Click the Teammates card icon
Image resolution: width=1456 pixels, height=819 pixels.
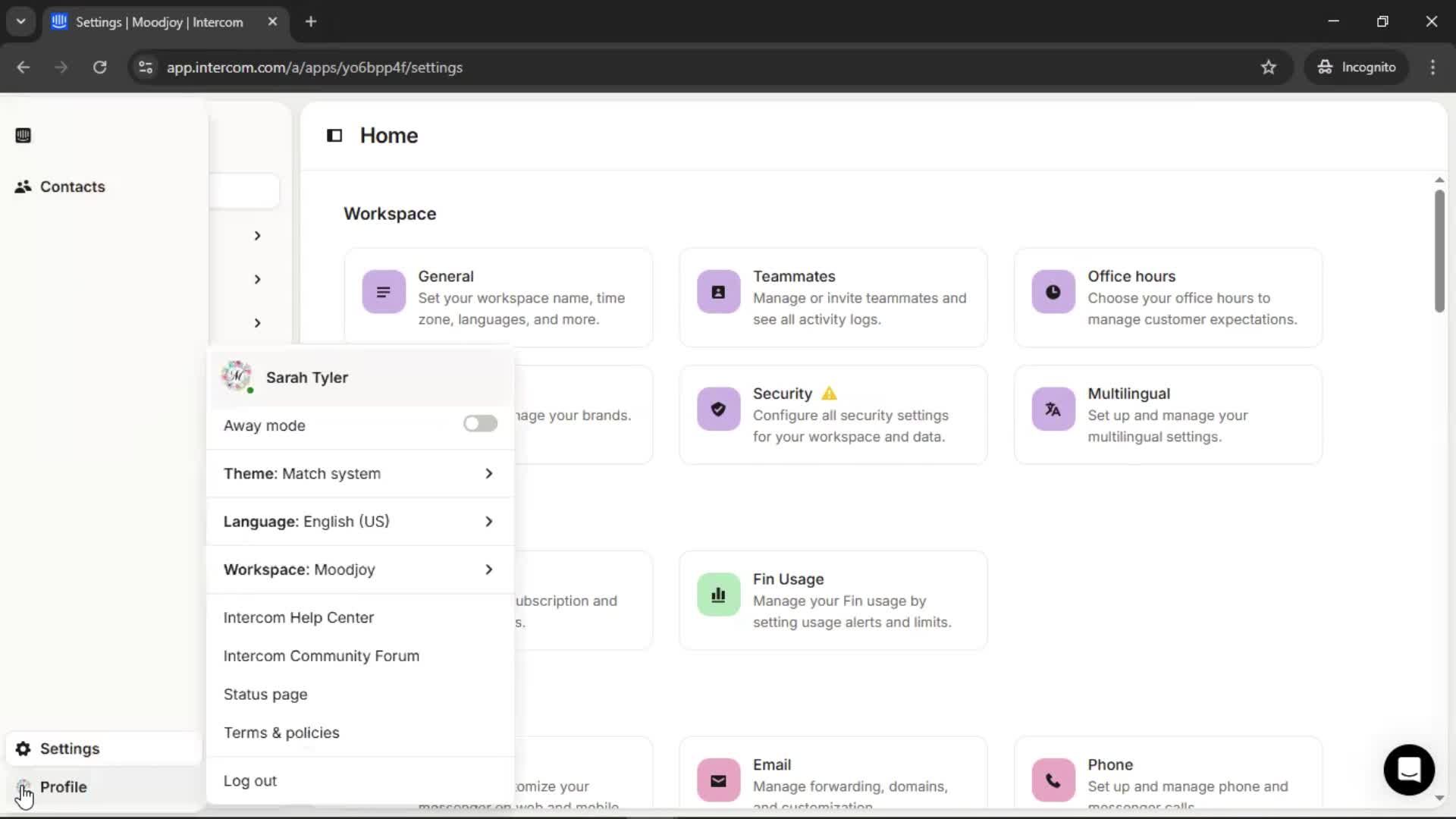[718, 292]
